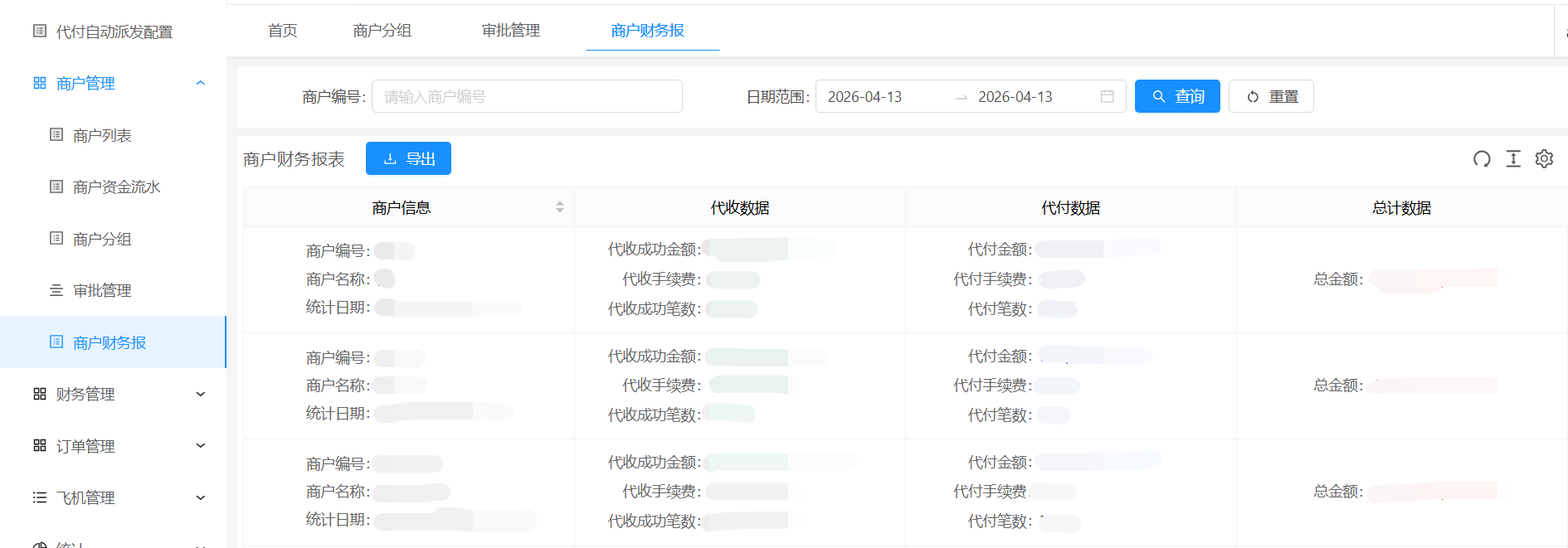Expand the 订单管理 menu chevron
This screenshot has height=548, width=1568.
[x=200, y=445]
